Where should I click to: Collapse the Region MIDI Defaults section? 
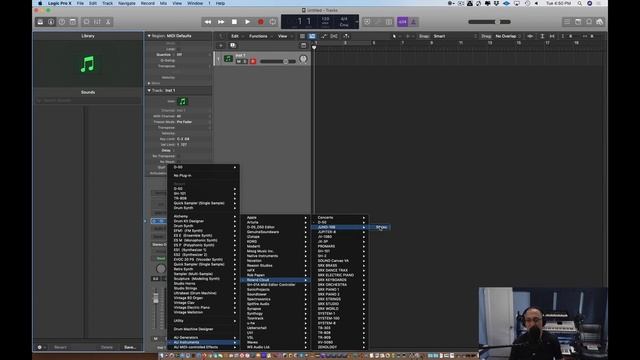pyautogui.click(x=149, y=36)
